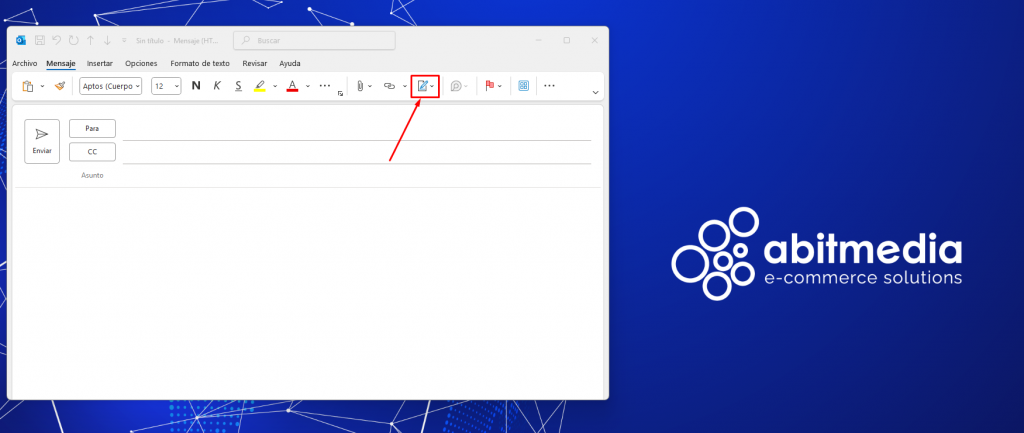Expand the ribbon display options chevron
This screenshot has height=433, width=1024.
pos(596,92)
